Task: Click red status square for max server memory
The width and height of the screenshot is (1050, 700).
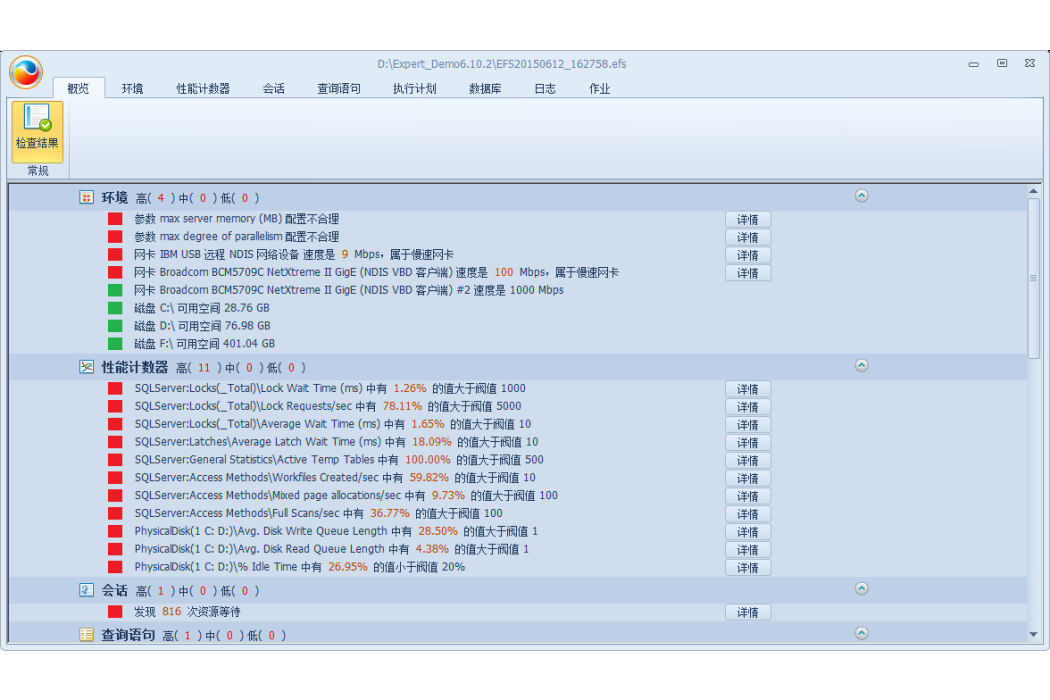Action: 115,218
